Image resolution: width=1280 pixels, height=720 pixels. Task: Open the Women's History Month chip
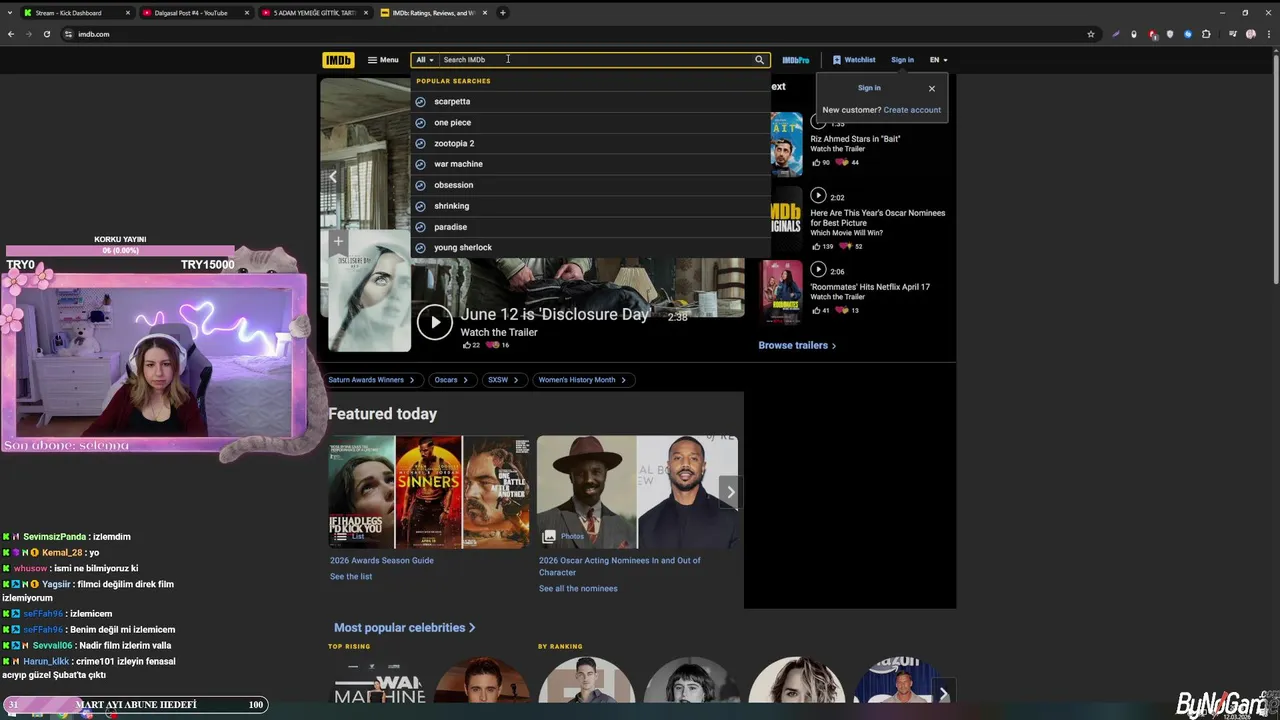pyautogui.click(x=582, y=380)
